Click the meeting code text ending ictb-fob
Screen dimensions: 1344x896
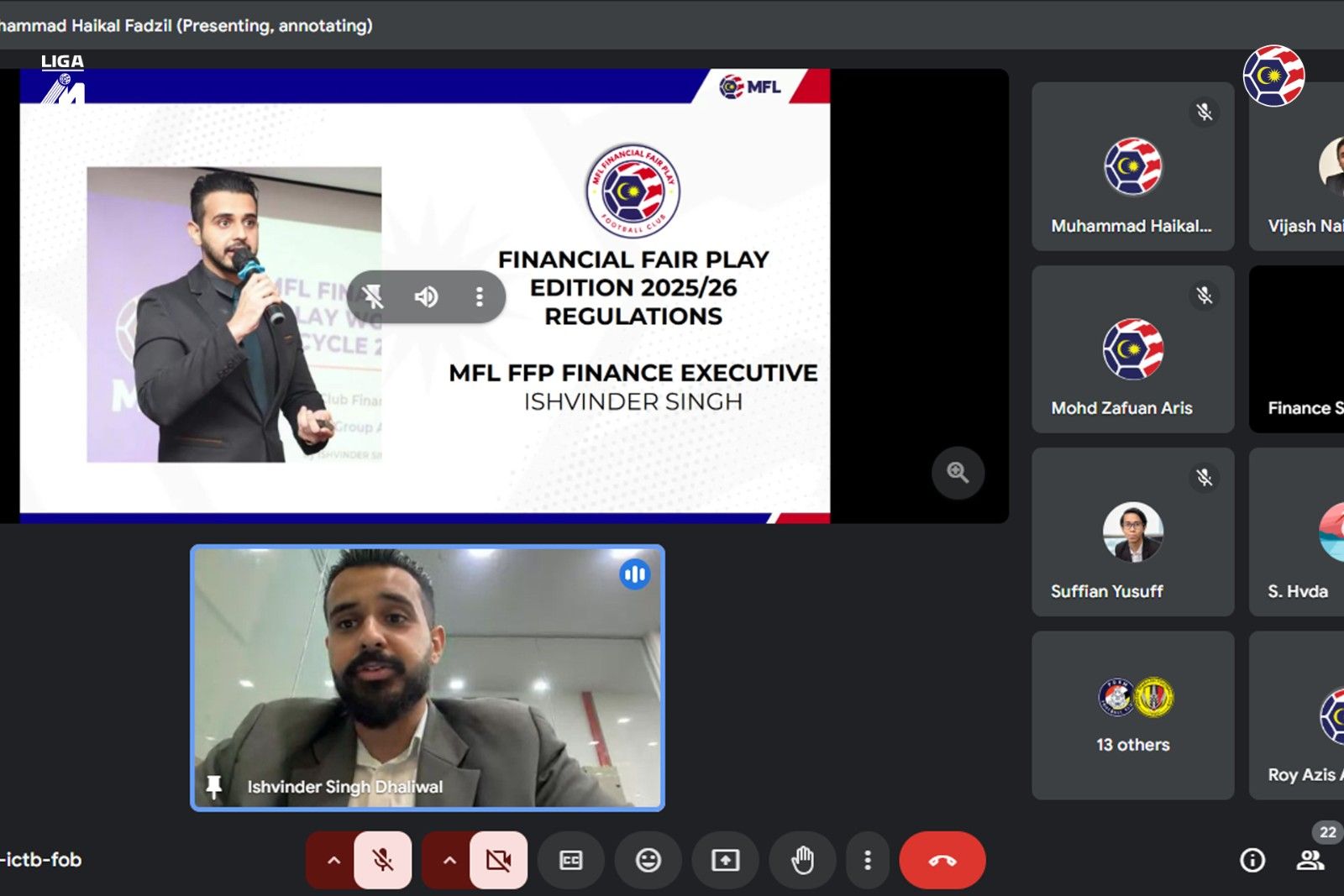click(x=41, y=860)
